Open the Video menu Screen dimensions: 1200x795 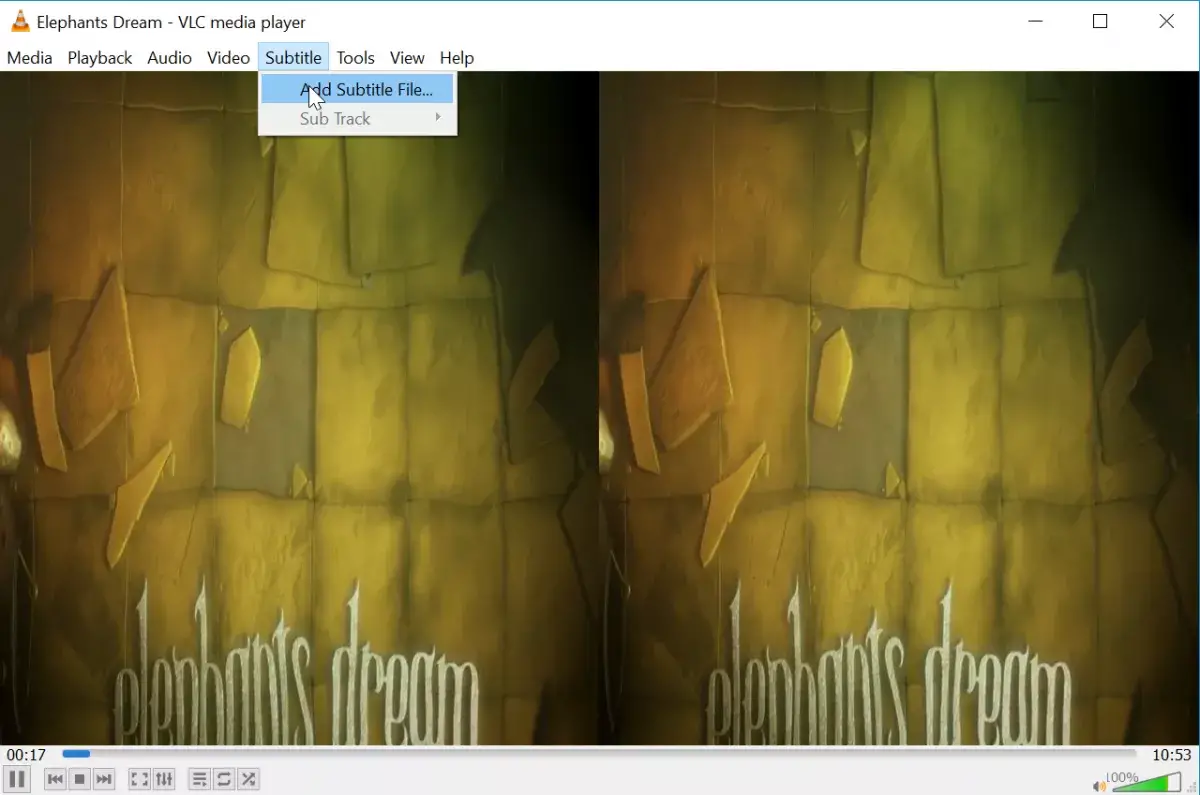(x=228, y=58)
